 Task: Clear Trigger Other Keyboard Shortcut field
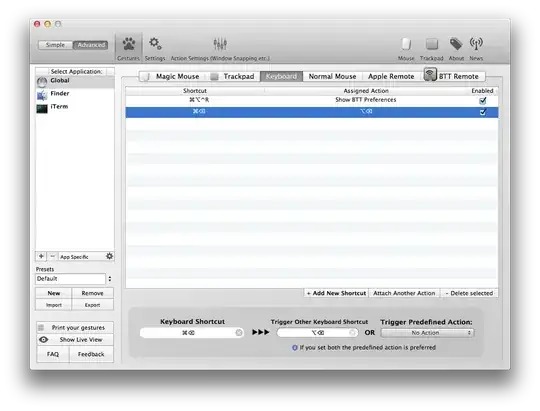pos(352,332)
